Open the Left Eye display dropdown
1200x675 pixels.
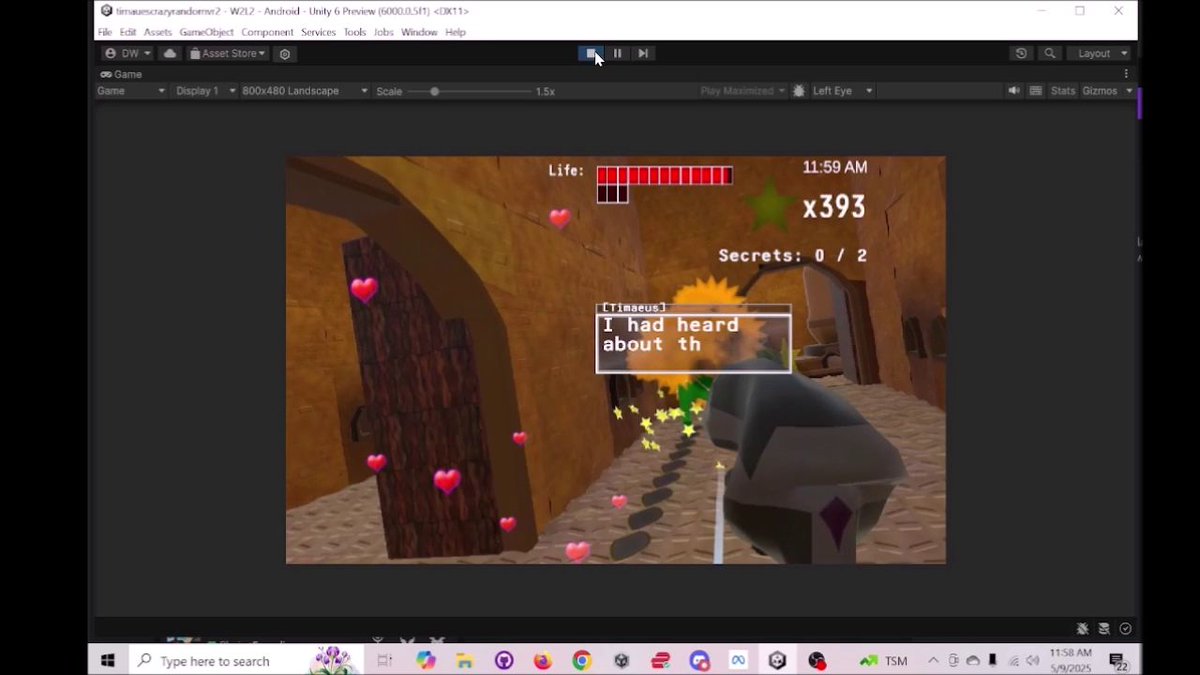(840, 90)
